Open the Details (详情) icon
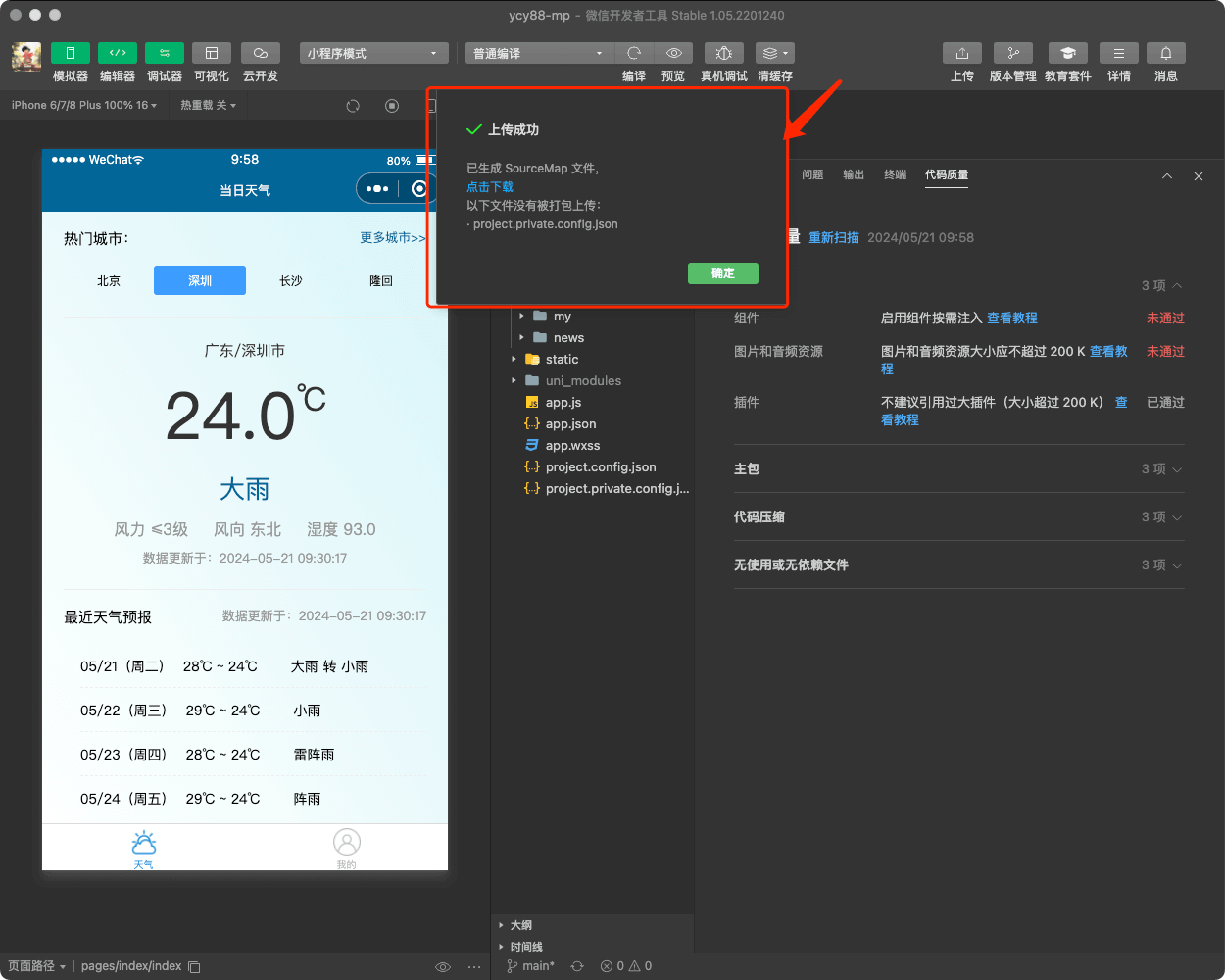 coord(1118,54)
